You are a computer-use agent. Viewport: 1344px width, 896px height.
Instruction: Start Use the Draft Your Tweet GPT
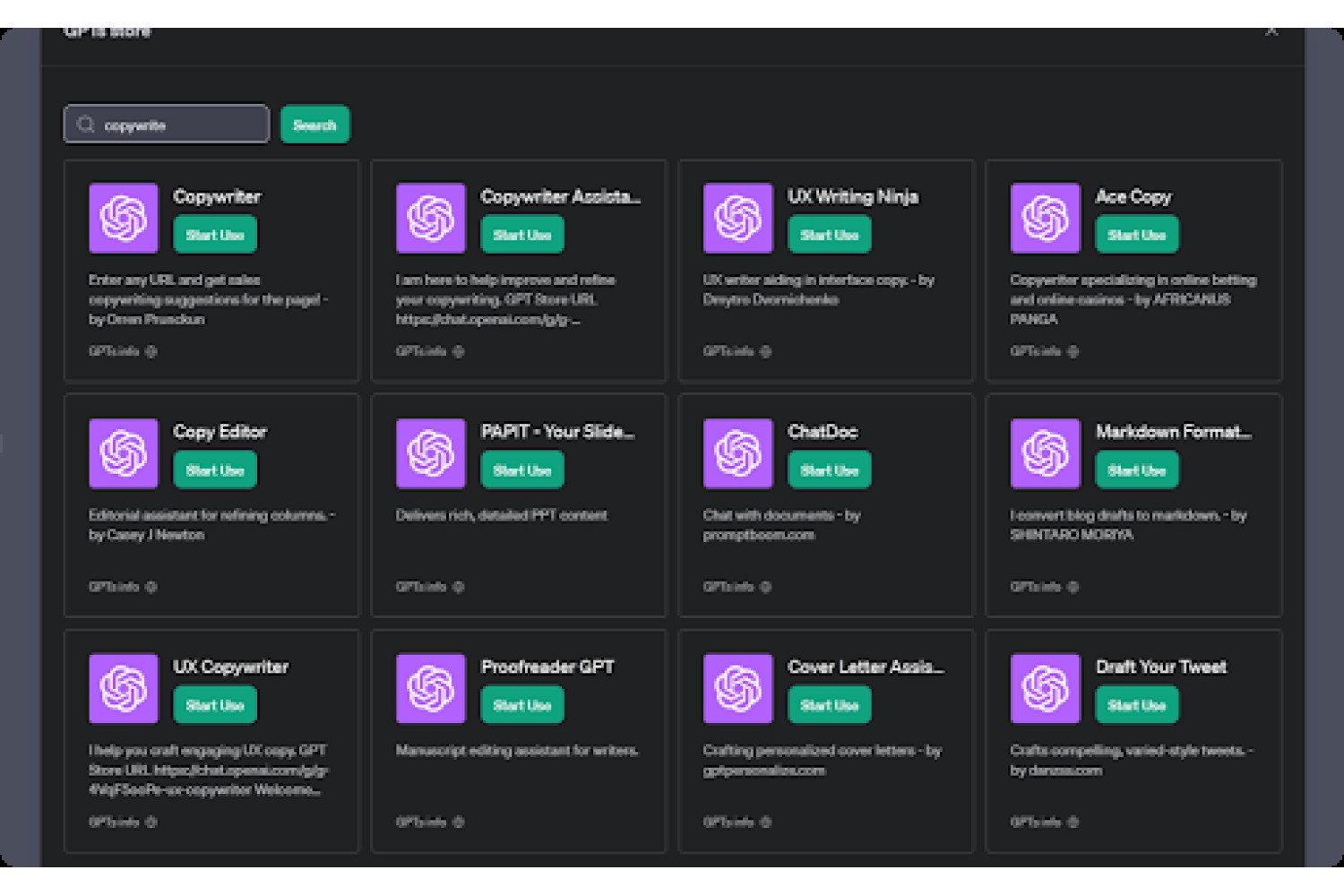coord(1137,705)
